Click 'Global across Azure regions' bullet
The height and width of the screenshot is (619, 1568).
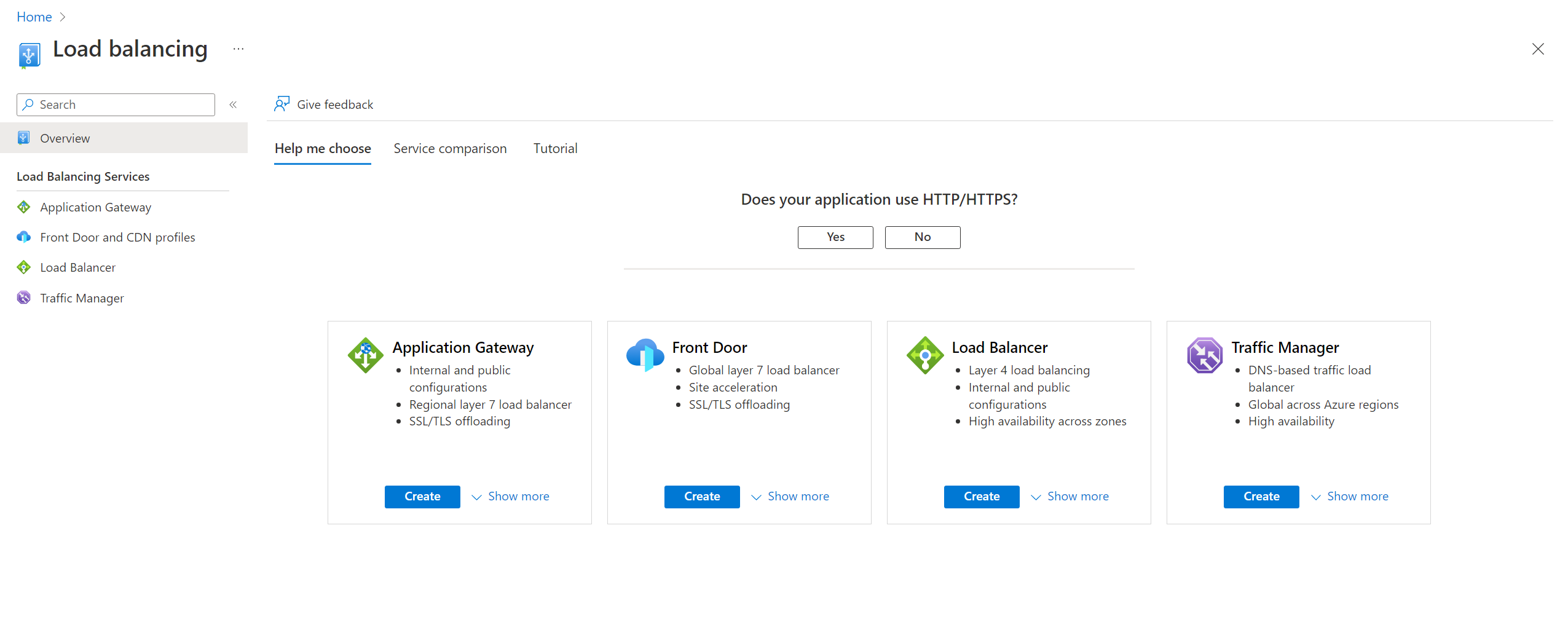[x=1323, y=404]
